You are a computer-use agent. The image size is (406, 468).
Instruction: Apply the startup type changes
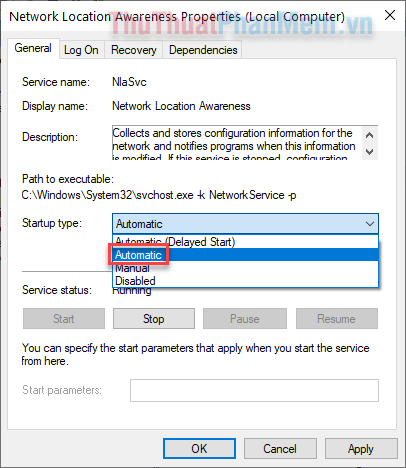point(361,449)
